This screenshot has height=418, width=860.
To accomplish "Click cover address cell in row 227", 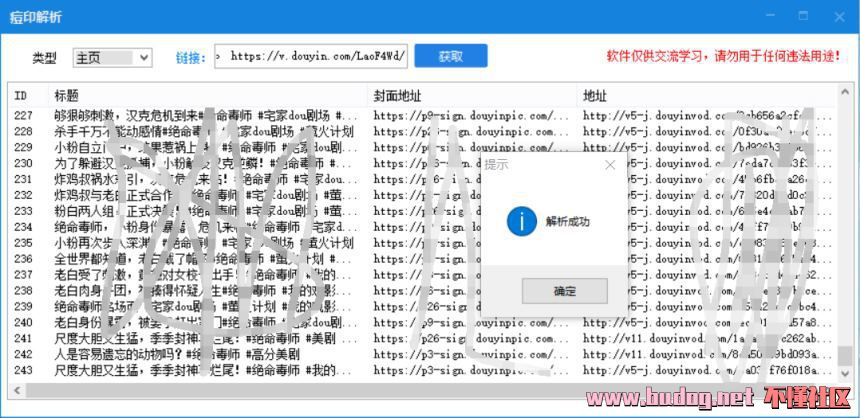I will click(472, 115).
